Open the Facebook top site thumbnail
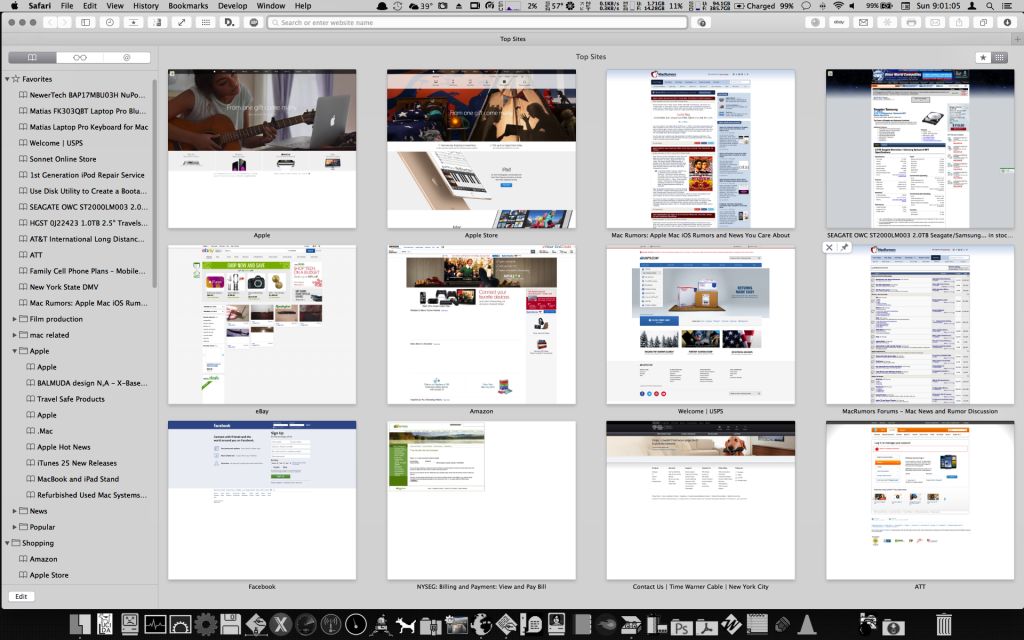Image resolution: width=1024 pixels, height=640 pixels. tap(262, 500)
